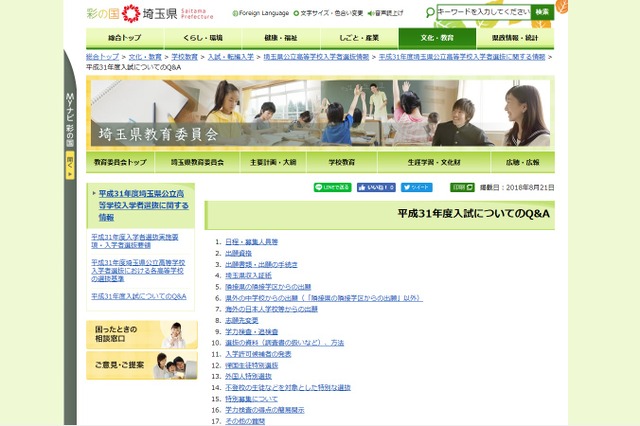The image size is (640, 426).
Task: Jump to item 12 帰国生徒特別選抜
Action: pyautogui.click(x=251, y=365)
